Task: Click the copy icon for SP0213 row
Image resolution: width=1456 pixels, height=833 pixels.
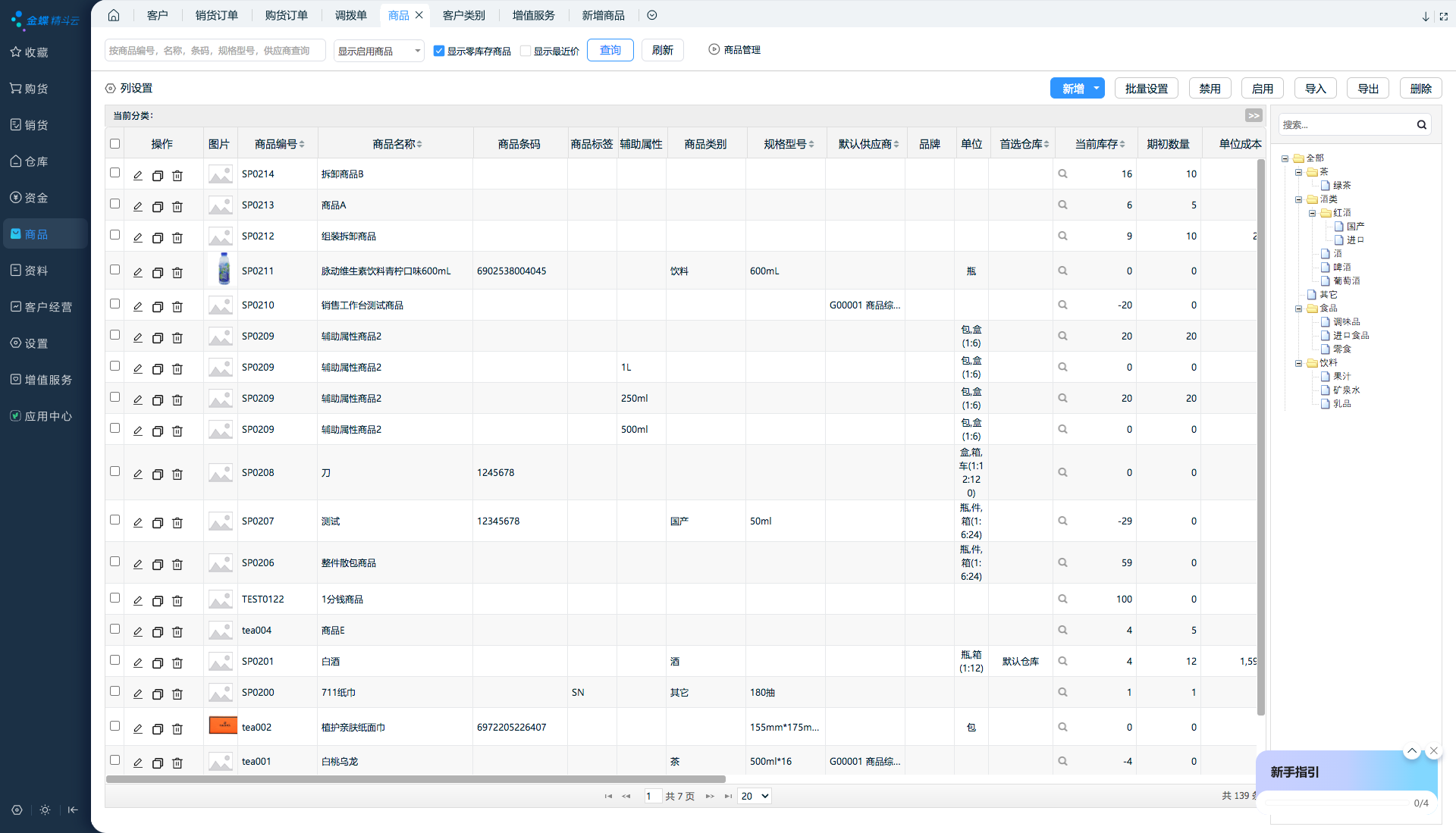Action: pos(158,206)
